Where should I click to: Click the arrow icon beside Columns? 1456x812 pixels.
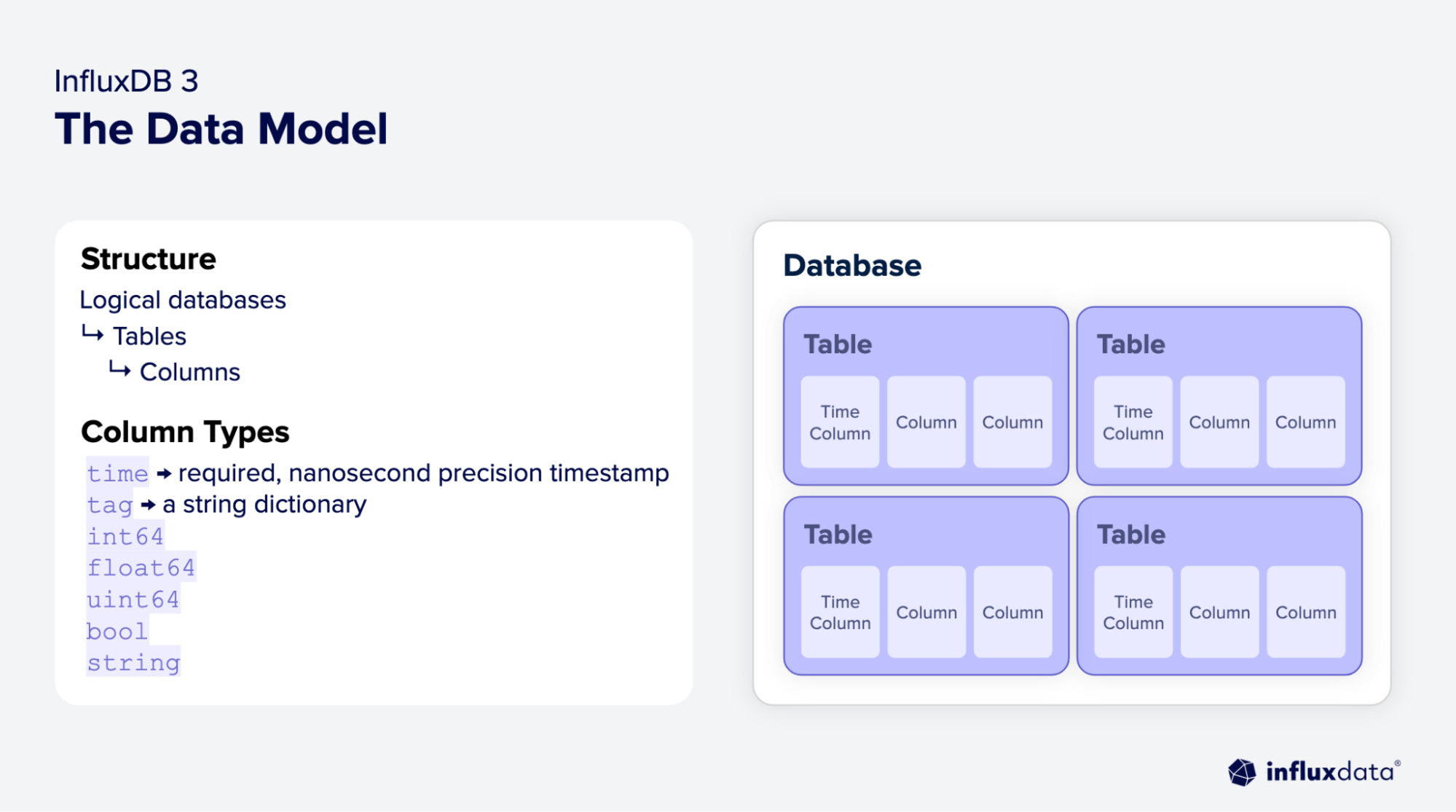[x=119, y=370]
